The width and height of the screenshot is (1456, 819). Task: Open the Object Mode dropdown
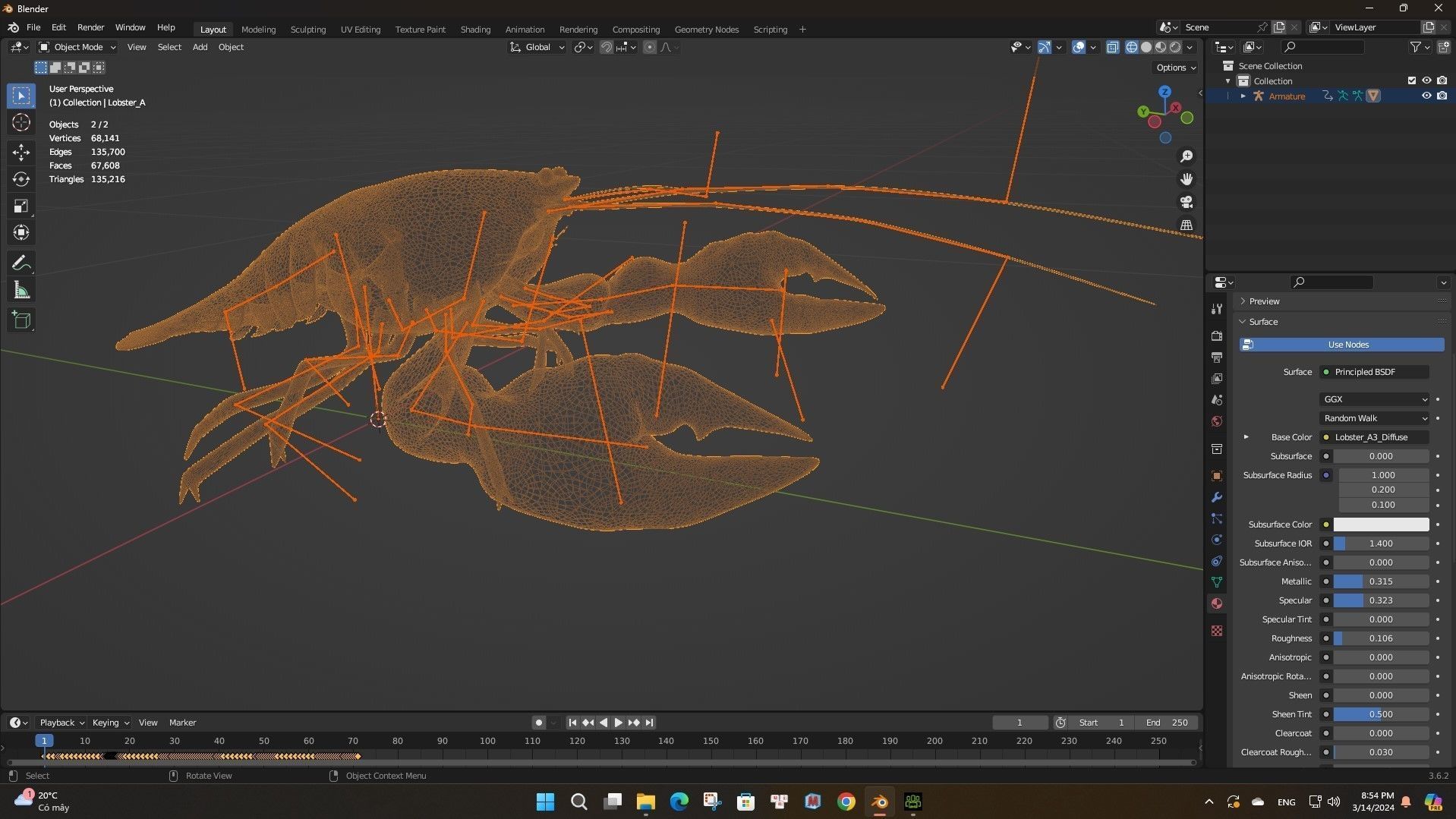(x=77, y=47)
